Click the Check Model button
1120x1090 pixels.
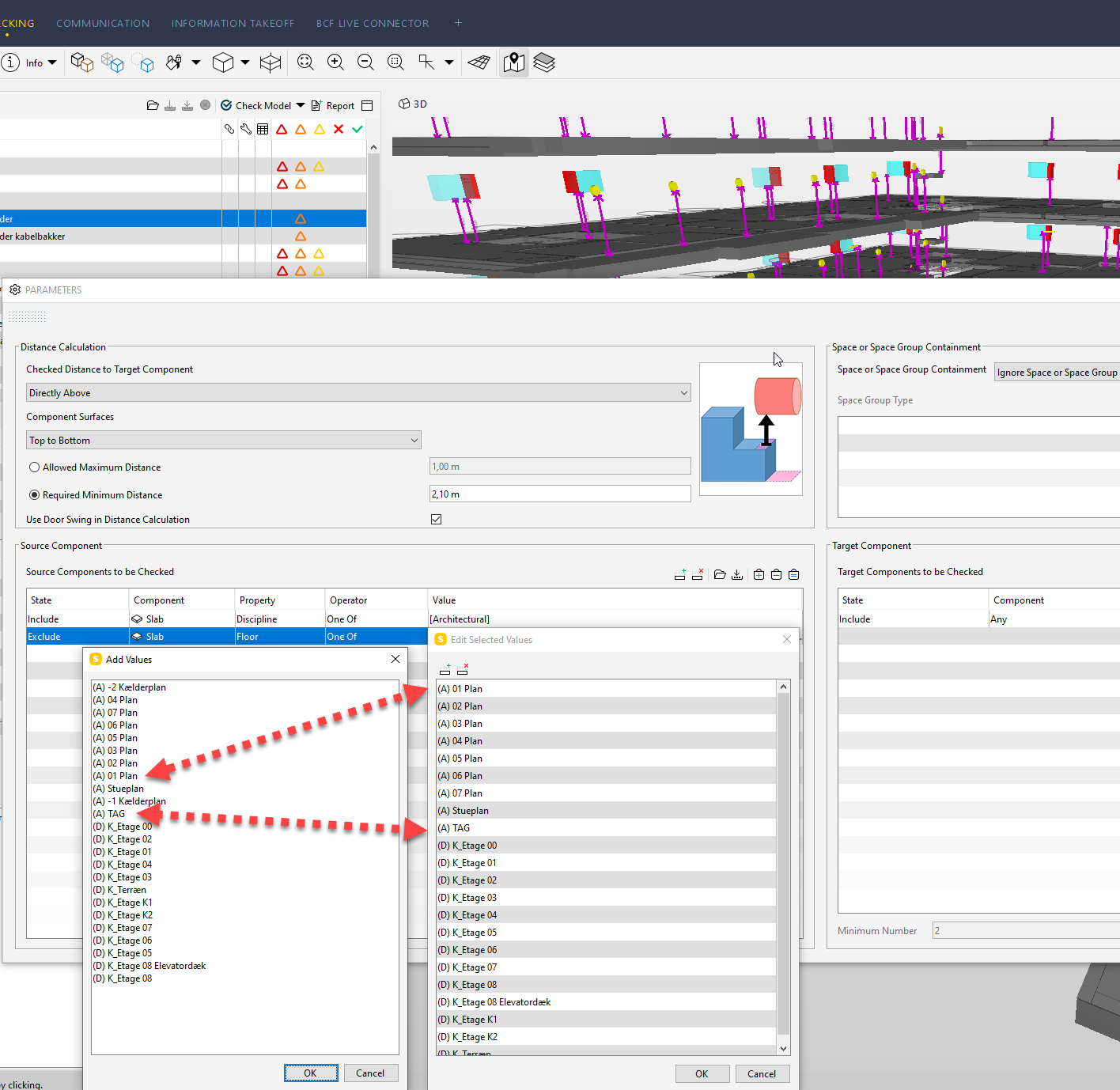255,105
